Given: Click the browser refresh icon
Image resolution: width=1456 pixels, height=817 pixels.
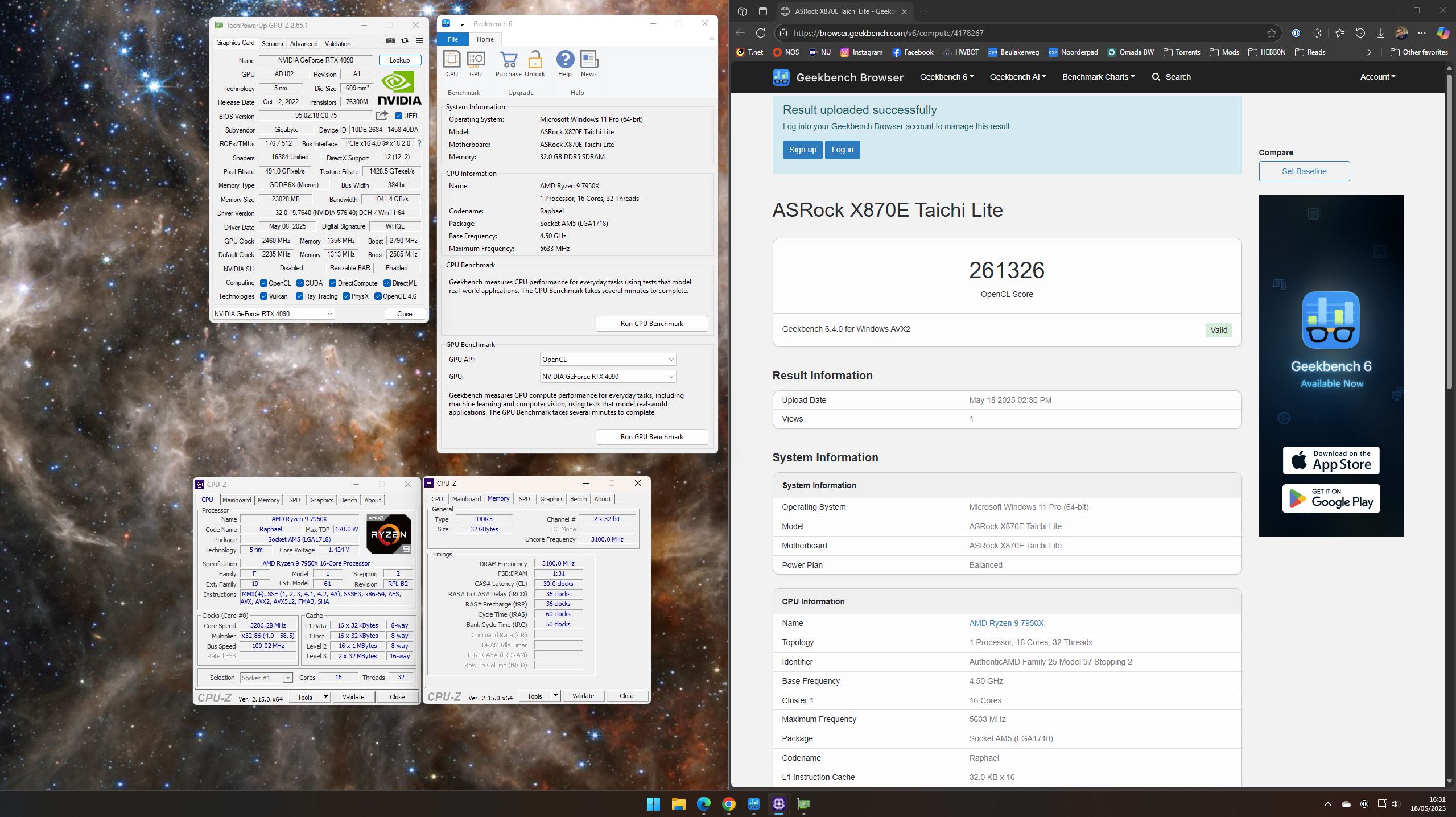Looking at the screenshot, I should point(761,33).
